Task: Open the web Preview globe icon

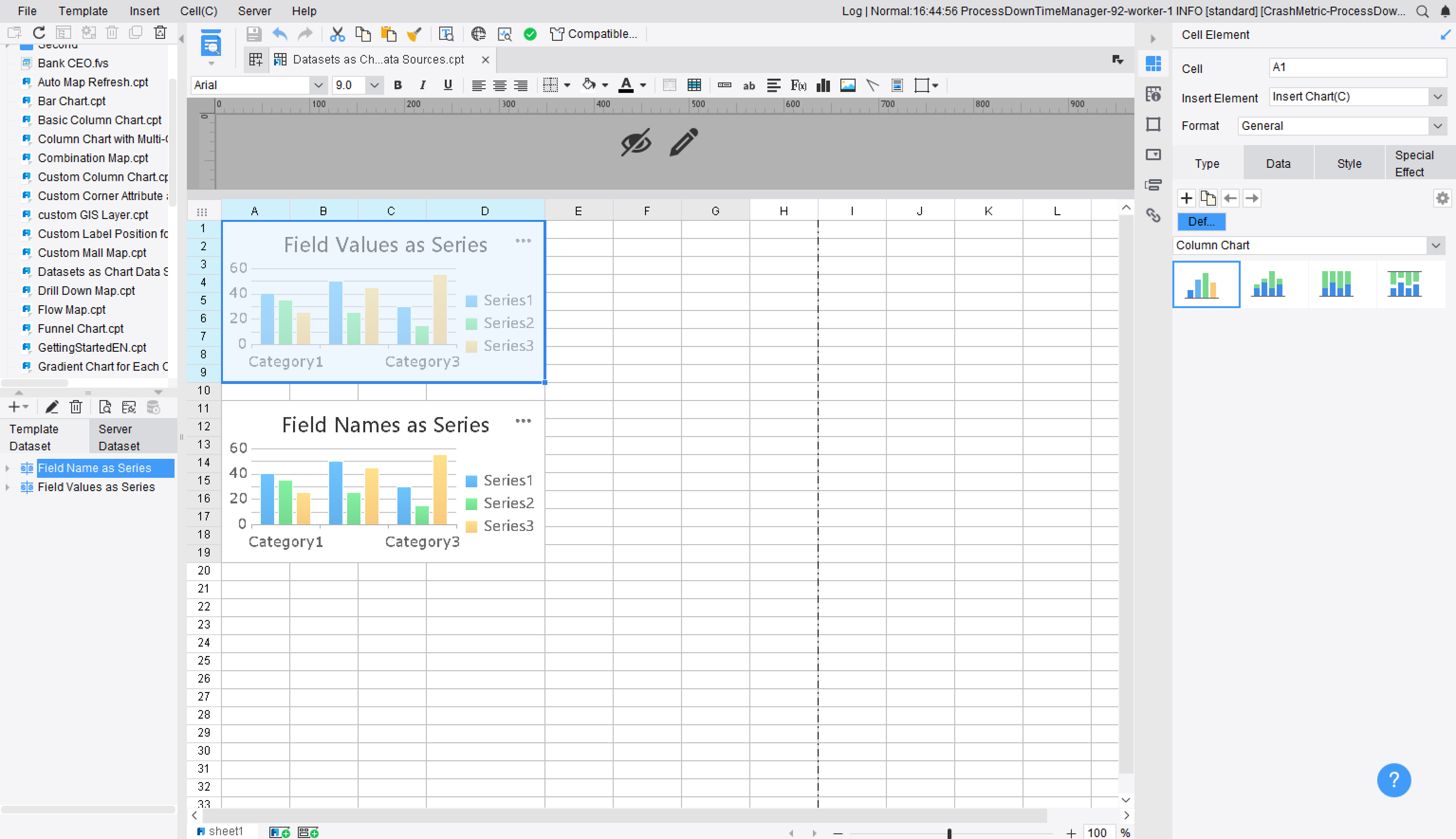Action: [478, 34]
